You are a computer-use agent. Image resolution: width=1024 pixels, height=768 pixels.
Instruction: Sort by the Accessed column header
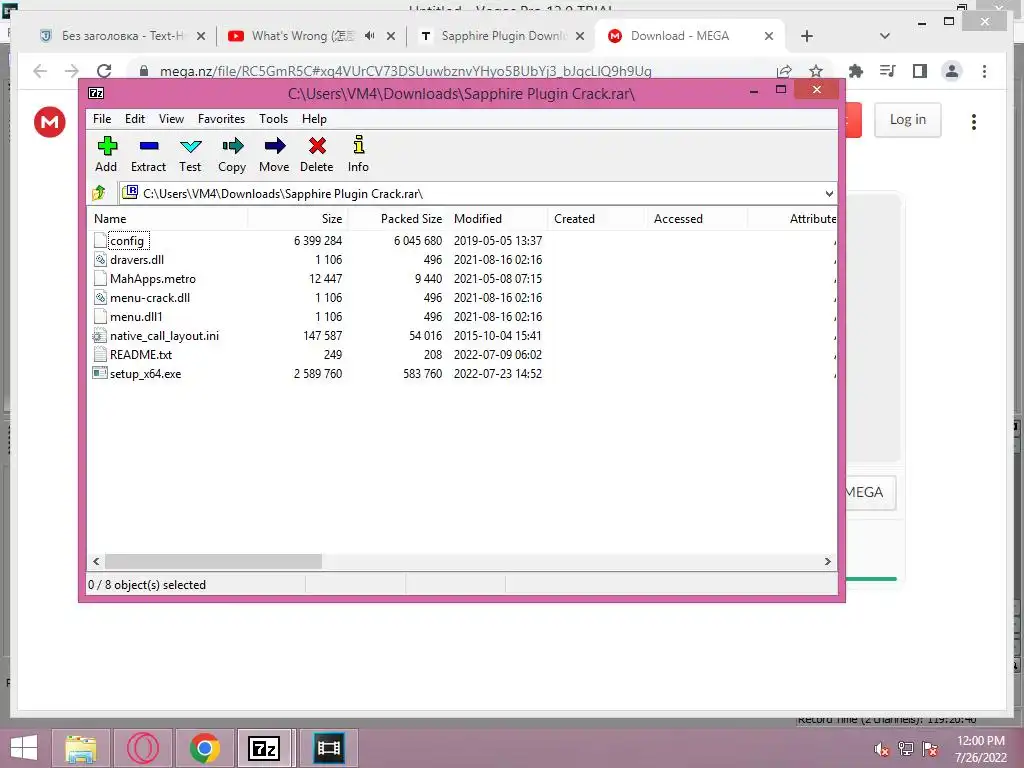point(696,219)
